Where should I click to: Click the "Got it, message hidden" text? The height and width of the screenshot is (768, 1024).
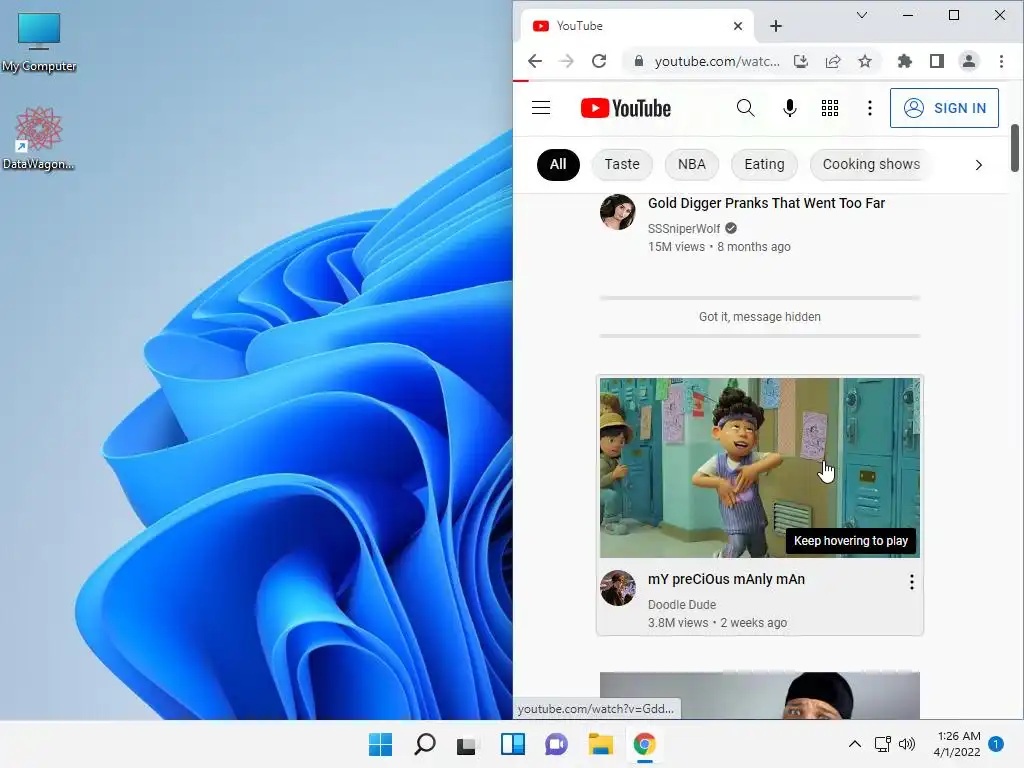click(x=760, y=317)
